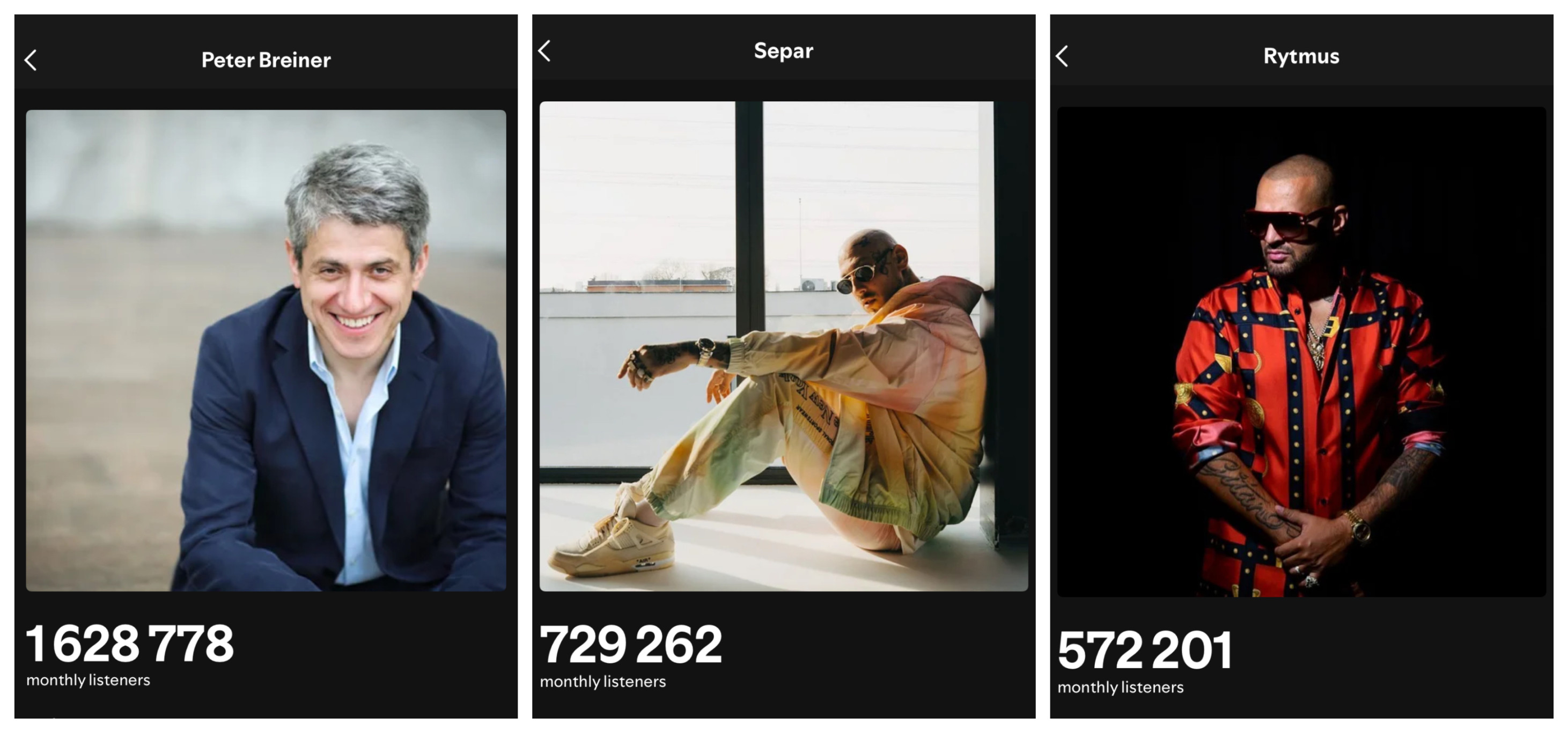The height and width of the screenshot is (733, 1568).
Task: Return using the back chevron beside Rytmus
Action: click(x=1062, y=56)
